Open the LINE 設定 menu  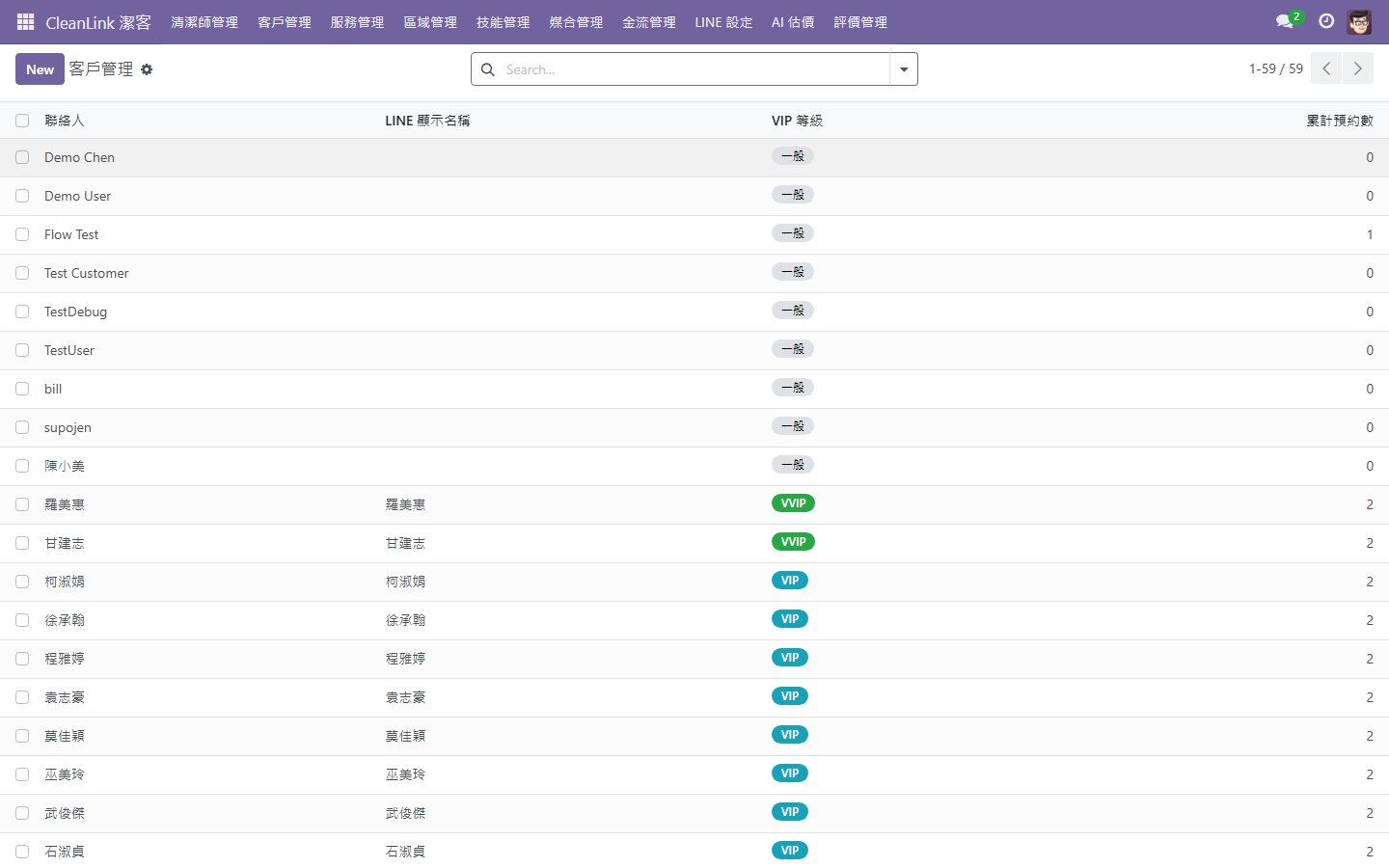722,22
